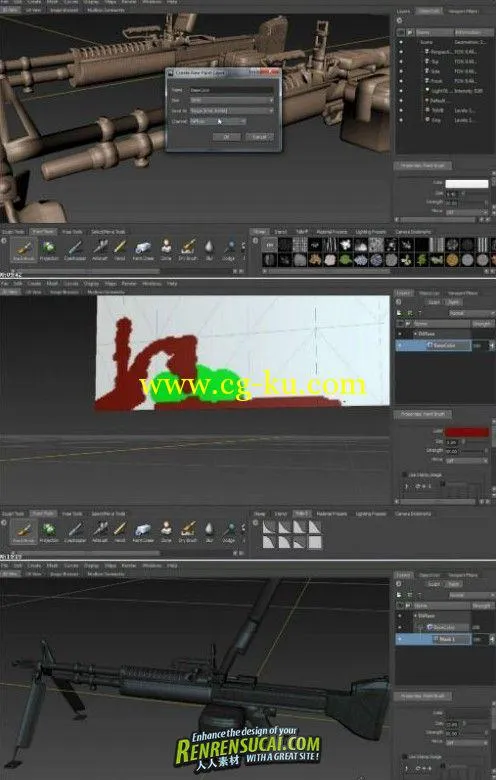Select Mask 1 layer in bottom window

[433, 639]
